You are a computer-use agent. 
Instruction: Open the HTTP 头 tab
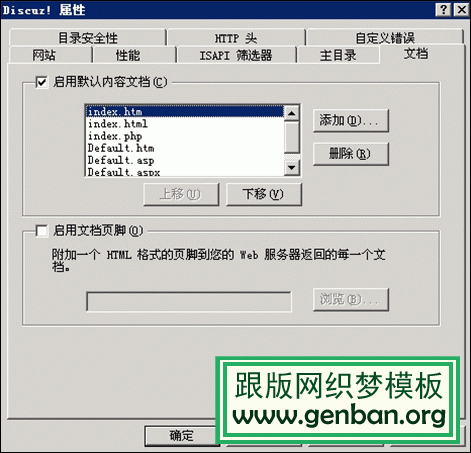[x=236, y=38]
